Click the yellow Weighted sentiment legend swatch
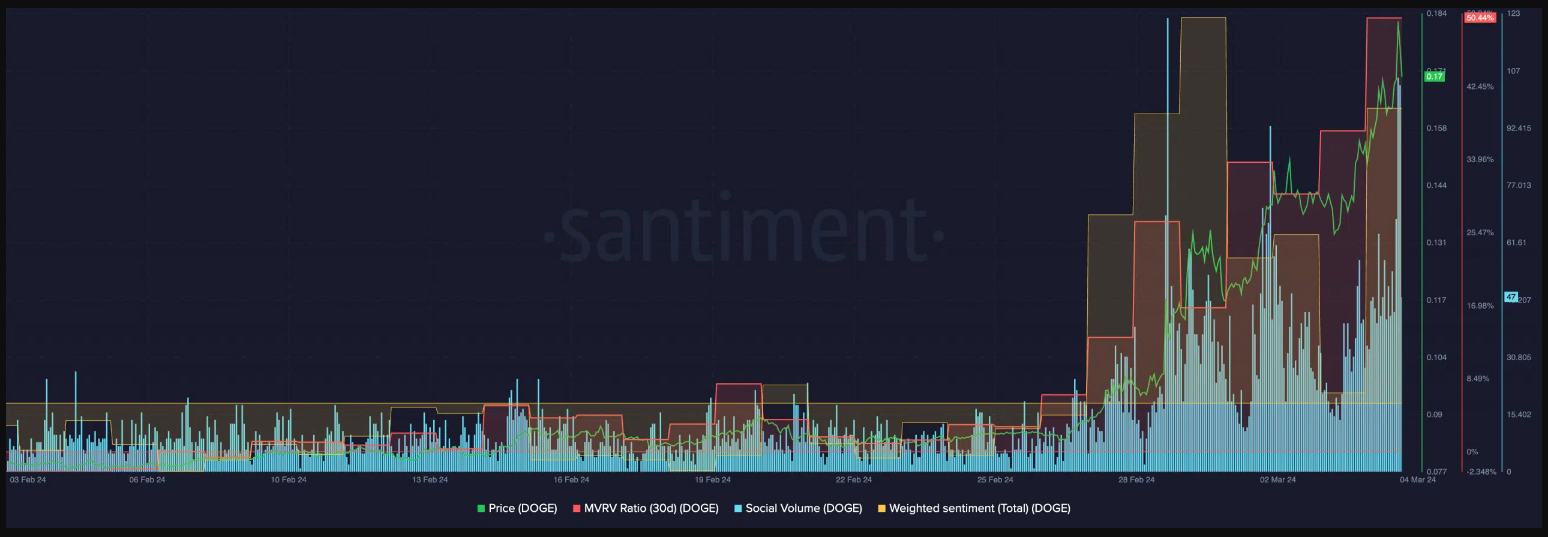The width and height of the screenshot is (1548, 537). pyautogui.click(x=881, y=508)
